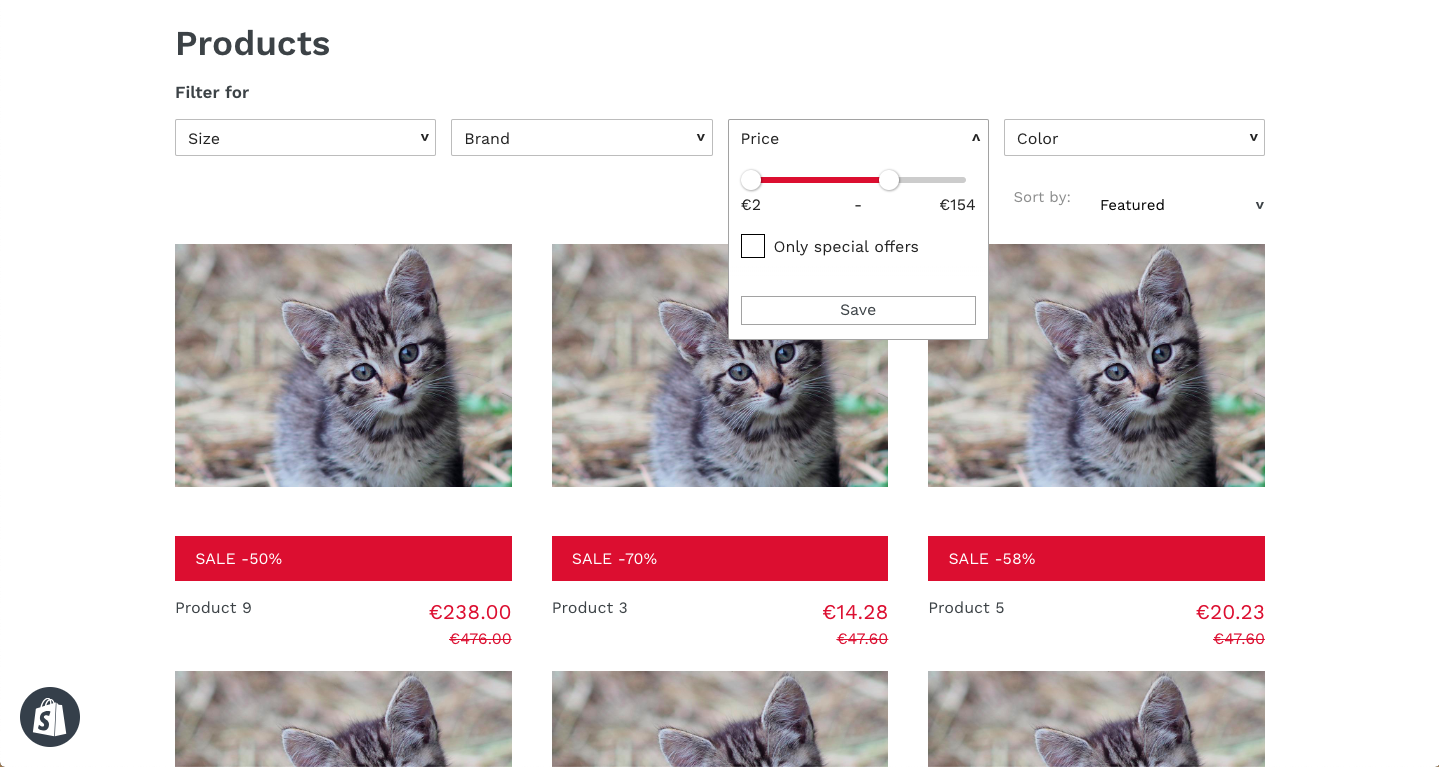Tick the Only special offers checkbox

coord(753,246)
